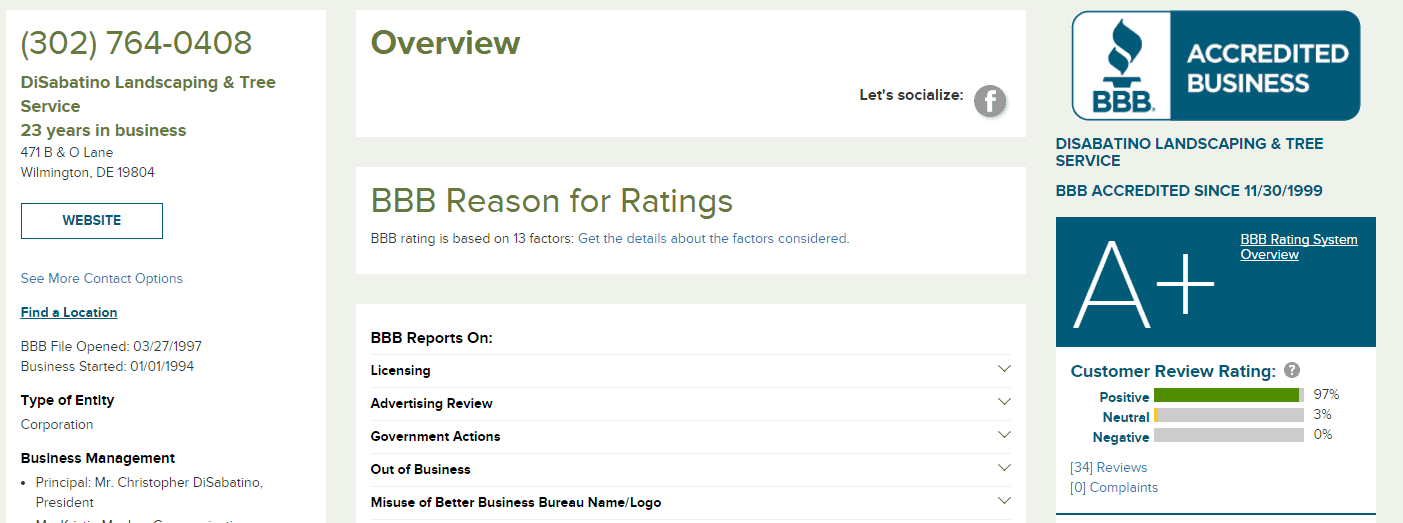Viewport: 1403px width, 523px height.
Task: Click the Negative rating label
Action: tap(1121, 437)
